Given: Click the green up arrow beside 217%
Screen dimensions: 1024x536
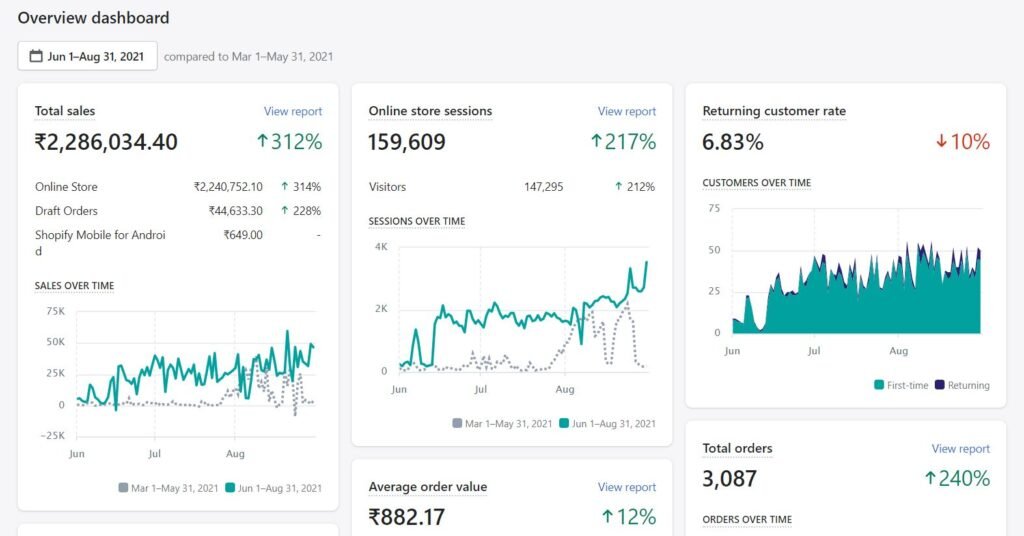Looking at the screenshot, I should [597, 142].
